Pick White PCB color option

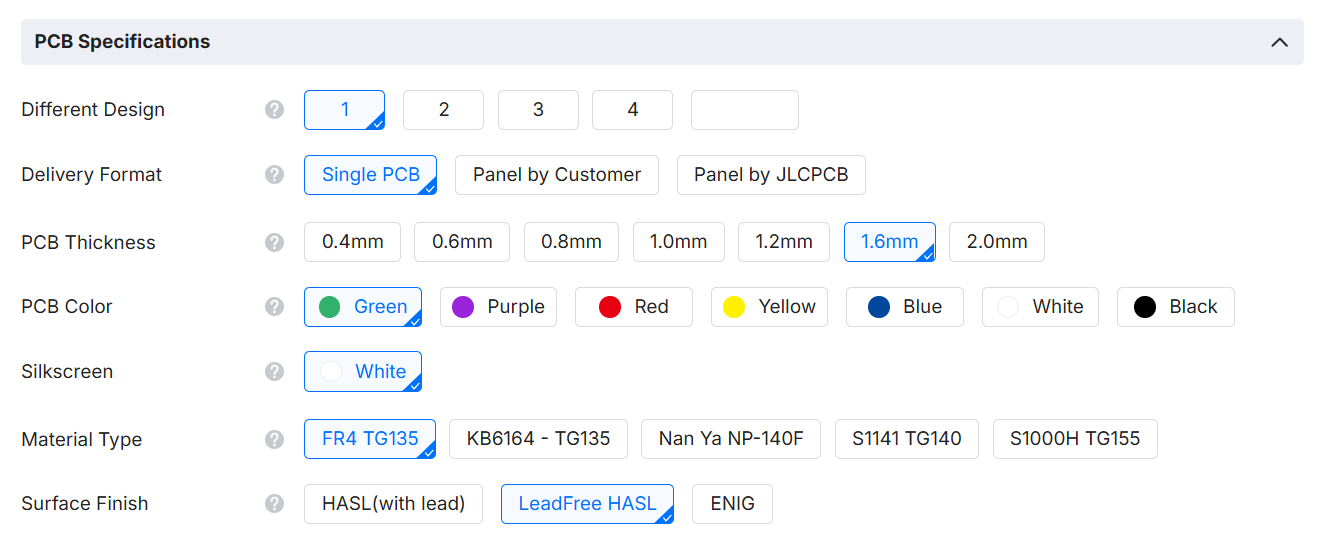coord(1040,307)
